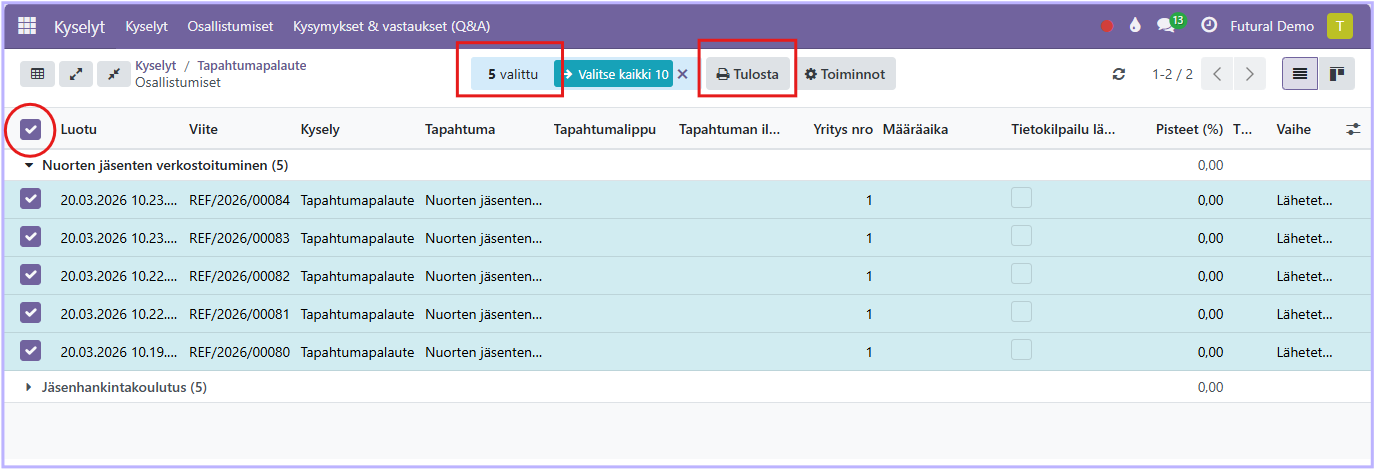The width and height of the screenshot is (1374, 469).
Task: Switch to kanban view
Action: [x=1336, y=74]
